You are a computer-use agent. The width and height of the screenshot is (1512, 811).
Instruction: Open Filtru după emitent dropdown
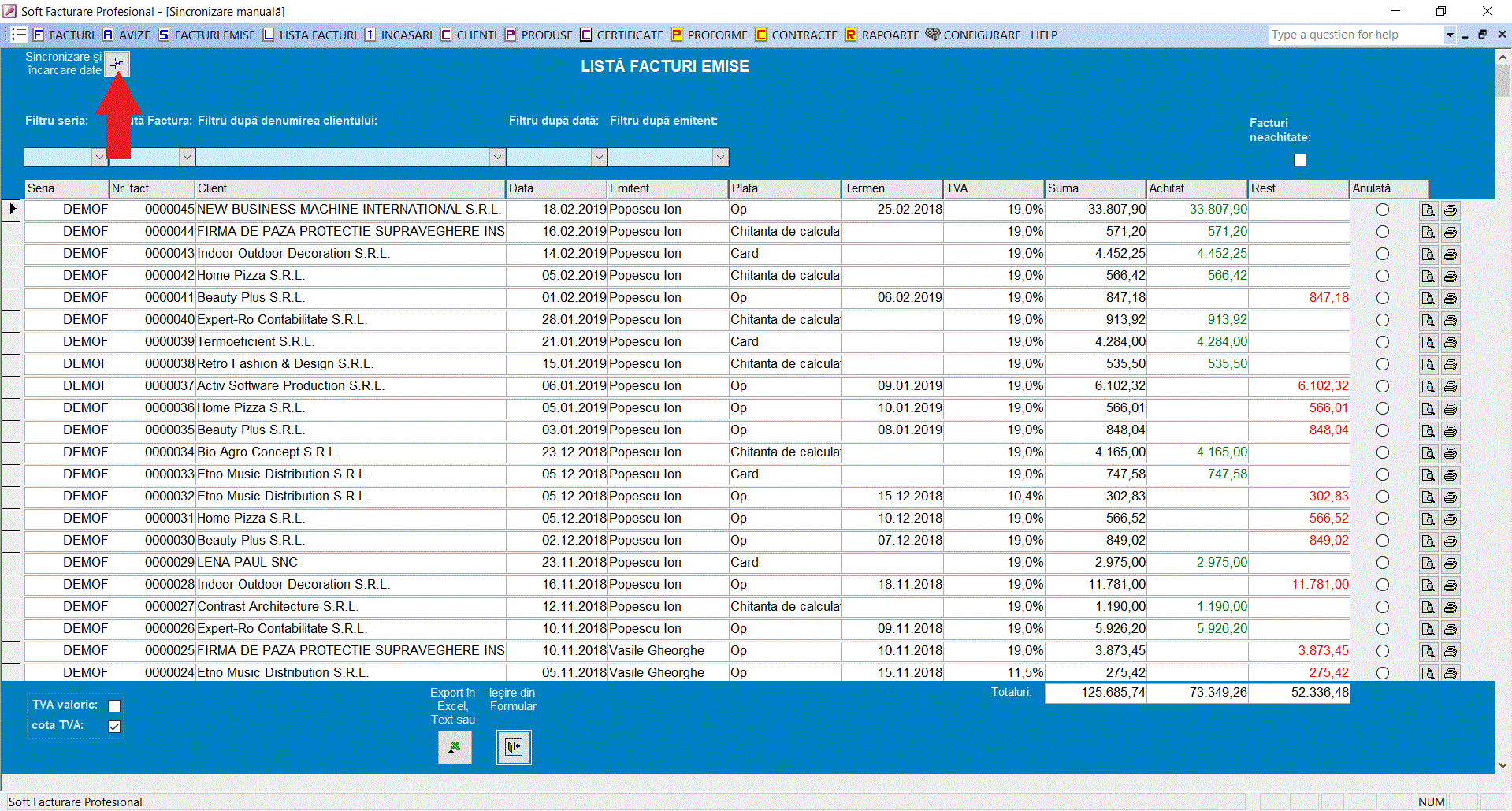click(720, 157)
